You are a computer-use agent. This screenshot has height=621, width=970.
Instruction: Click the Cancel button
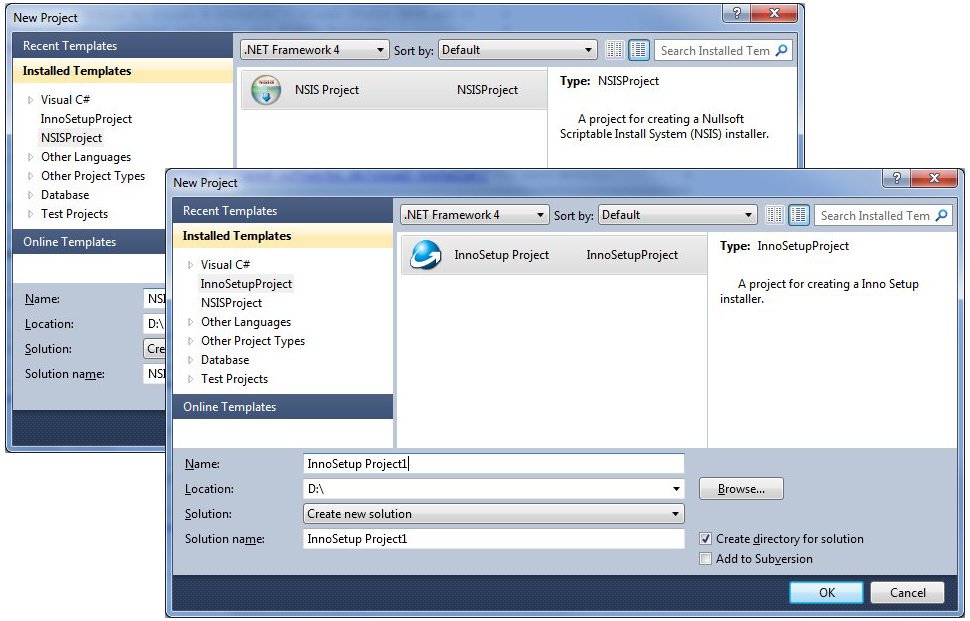(908, 593)
